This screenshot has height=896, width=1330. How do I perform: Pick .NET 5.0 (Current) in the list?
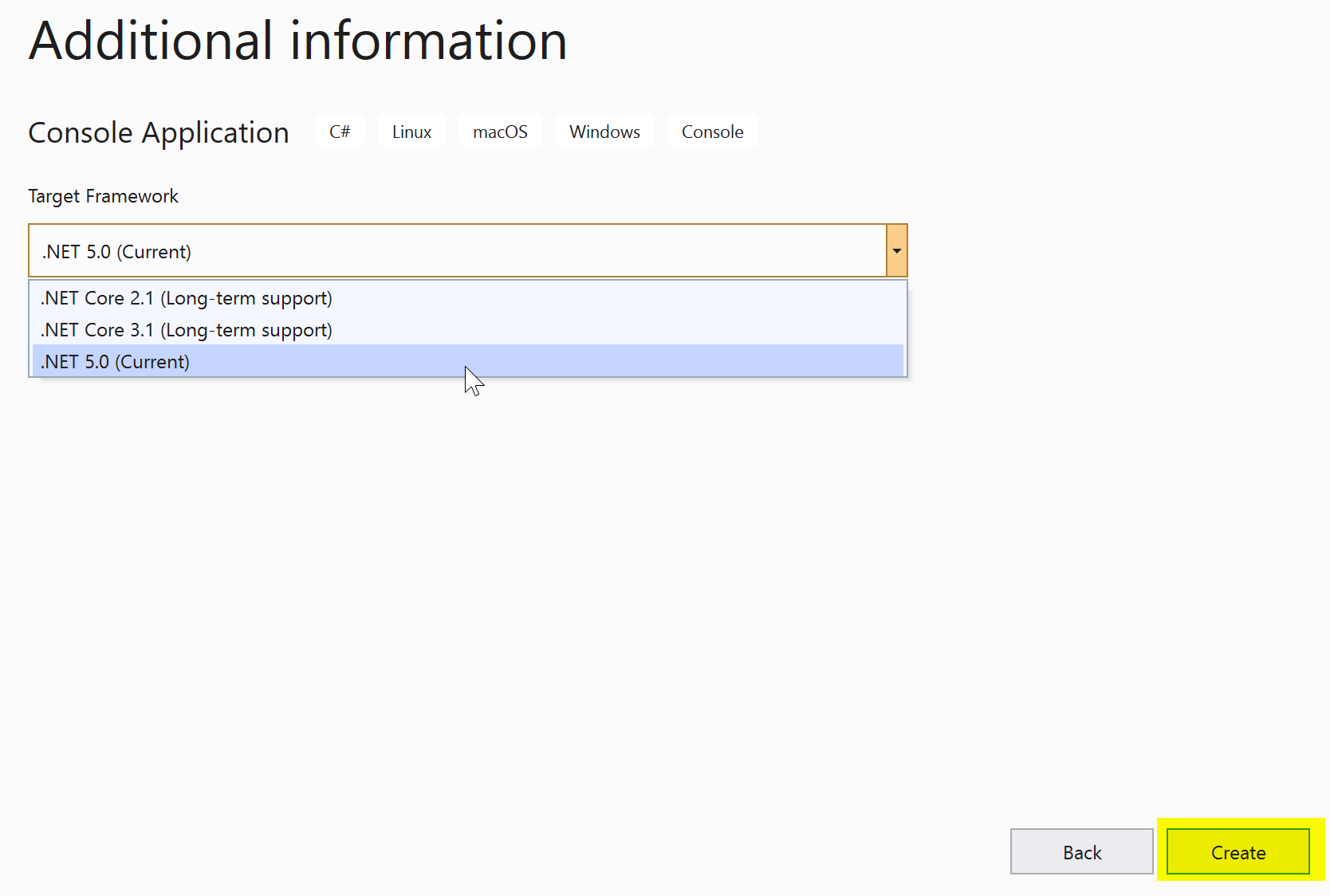(468, 361)
